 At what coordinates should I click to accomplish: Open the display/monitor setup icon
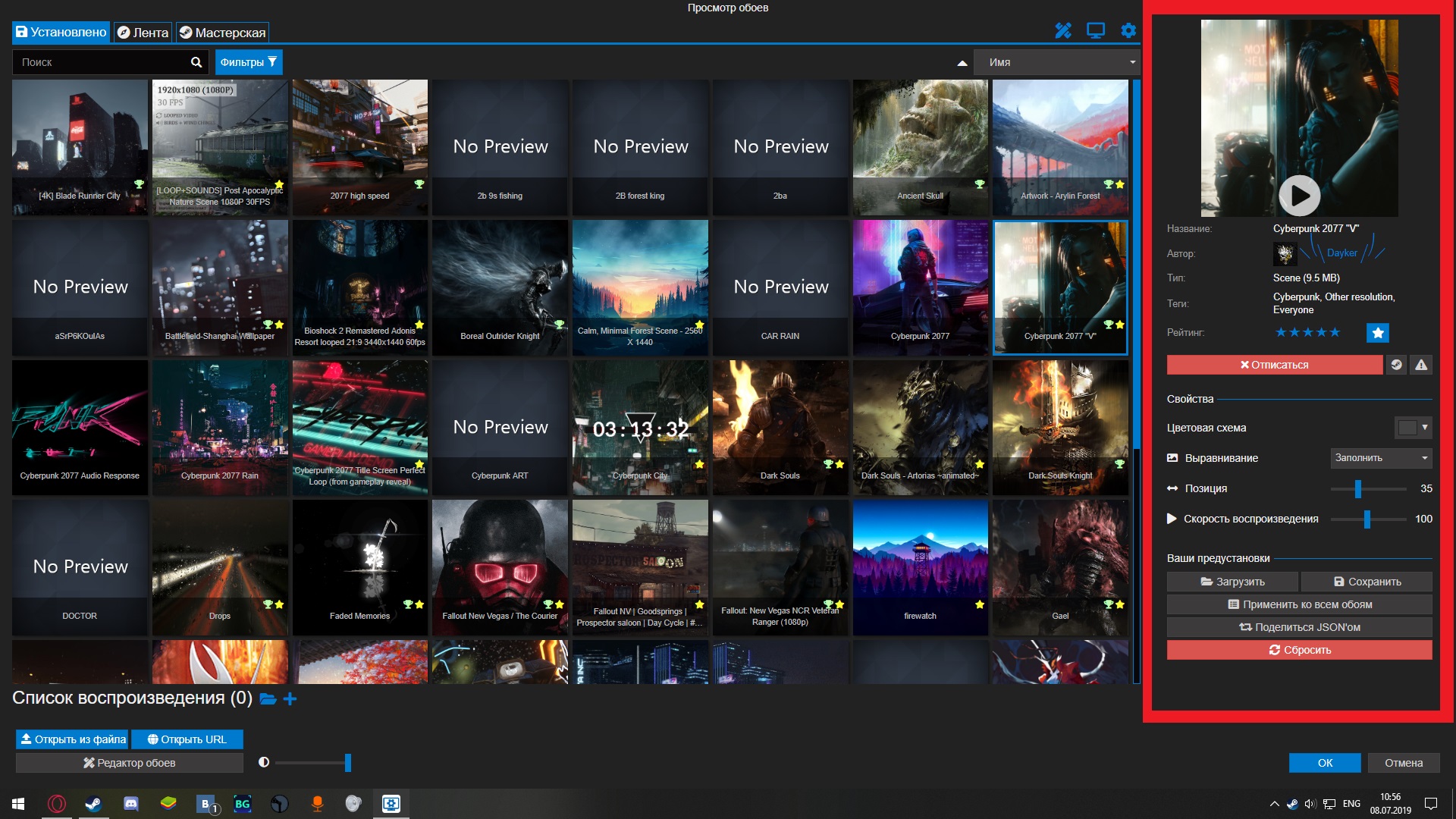click(1096, 31)
